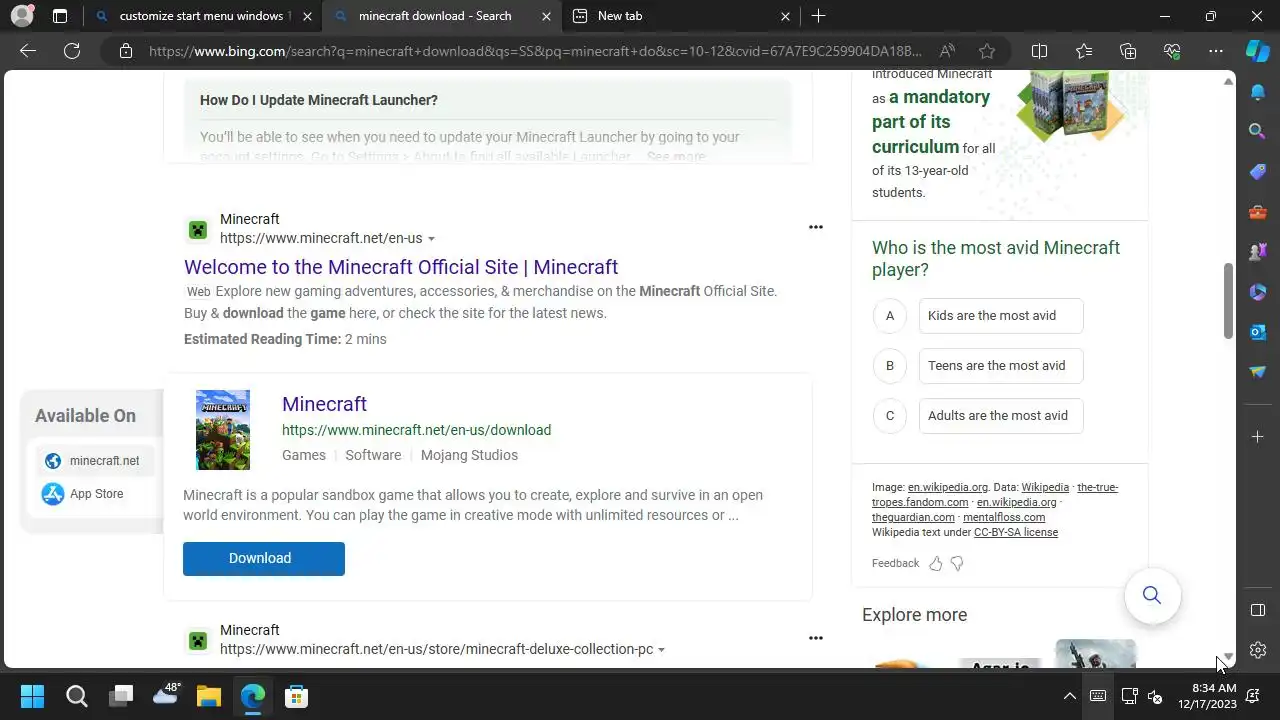Open the split screen icon
The height and width of the screenshot is (720, 1280).
tap(1039, 51)
